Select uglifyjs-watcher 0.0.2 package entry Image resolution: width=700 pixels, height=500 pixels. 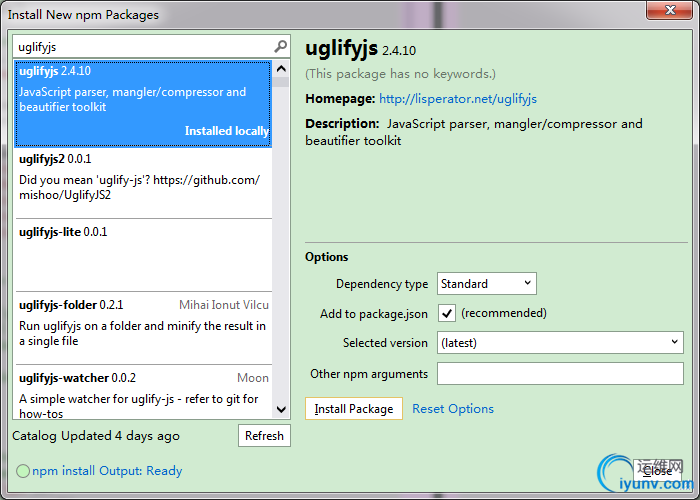coord(143,392)
